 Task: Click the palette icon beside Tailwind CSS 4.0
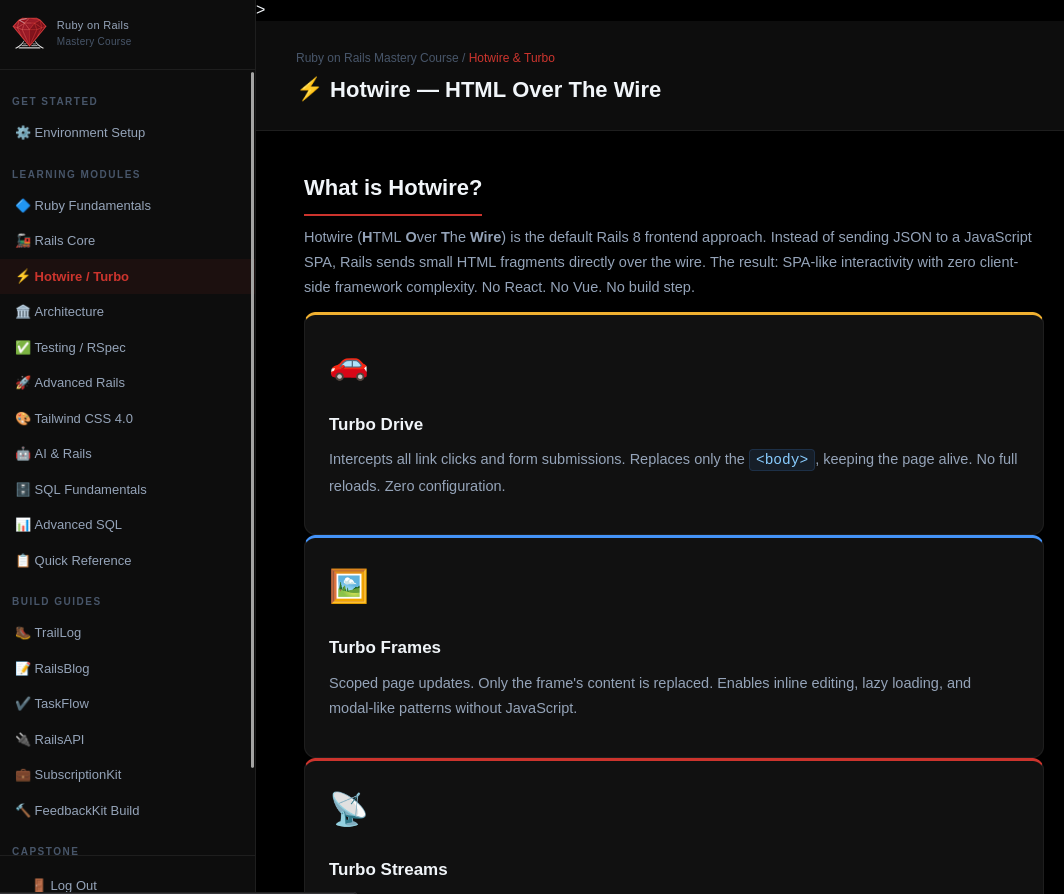click(23, 419)
